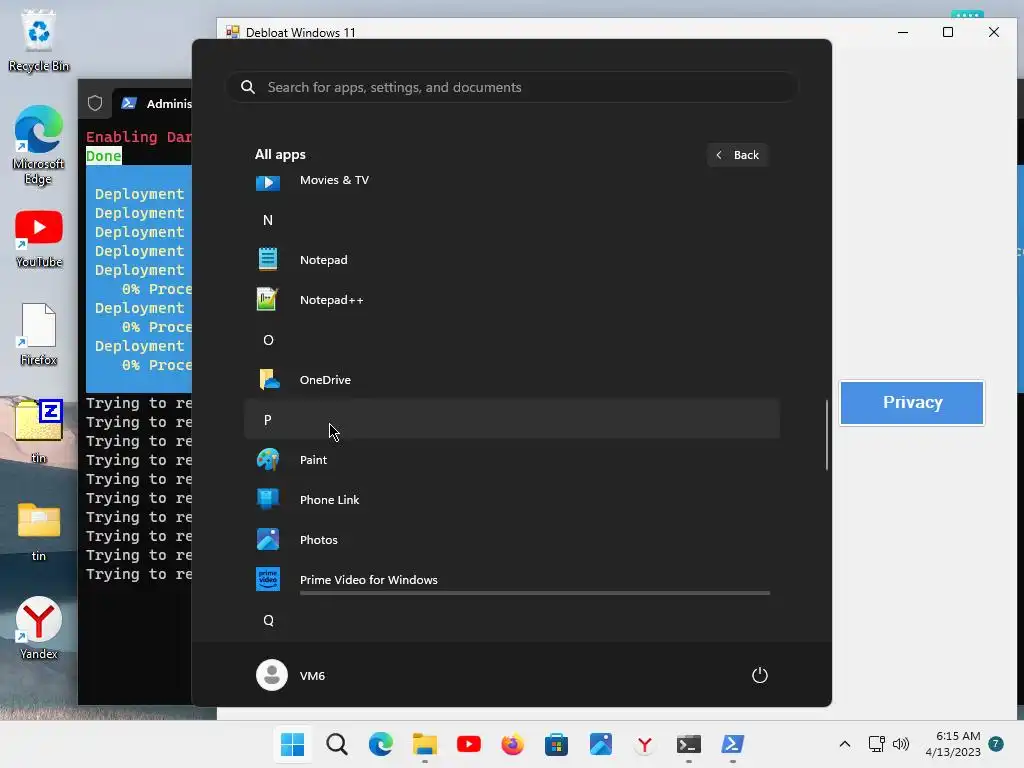
Task: Jump to letter N section header
Action: coord(268,220)
